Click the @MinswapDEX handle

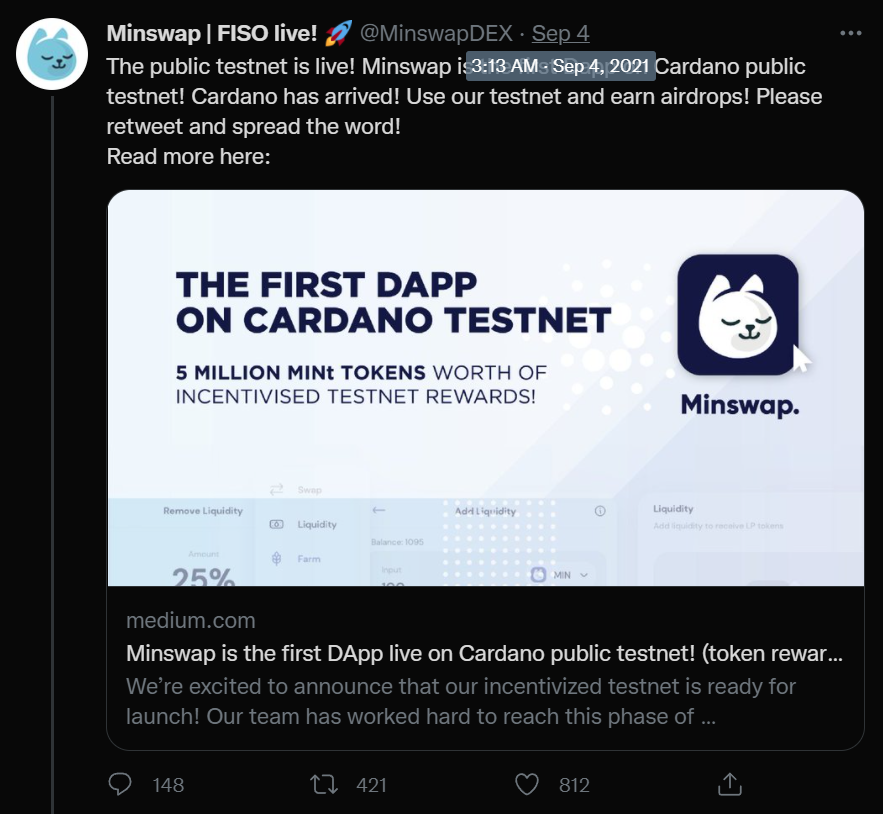436,34
